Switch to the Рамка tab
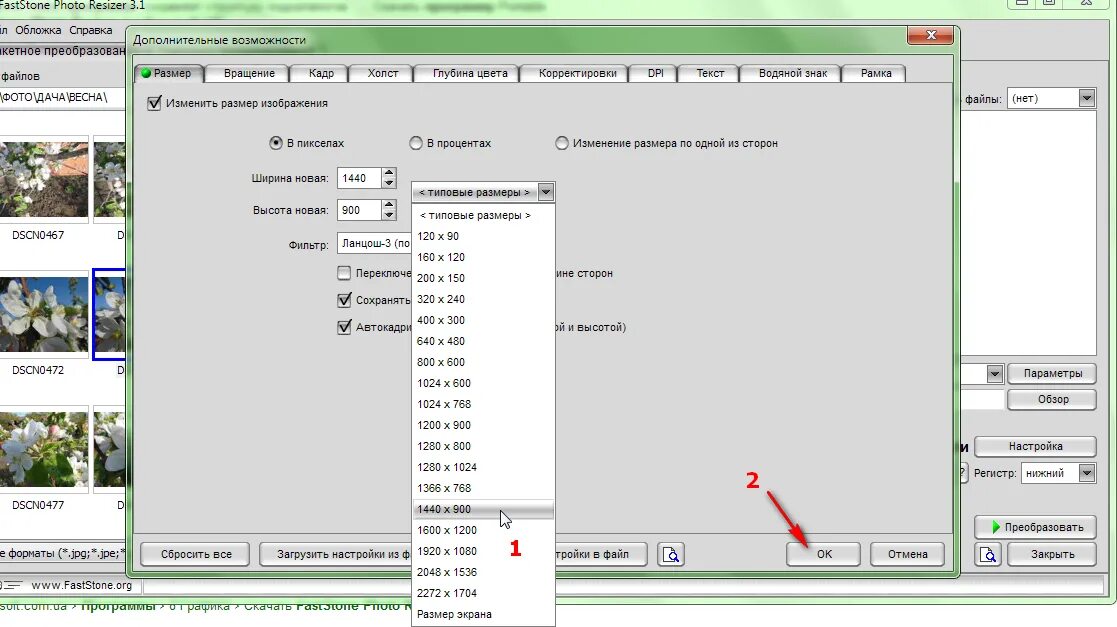The image size is (1117, 627). point(876,73)
